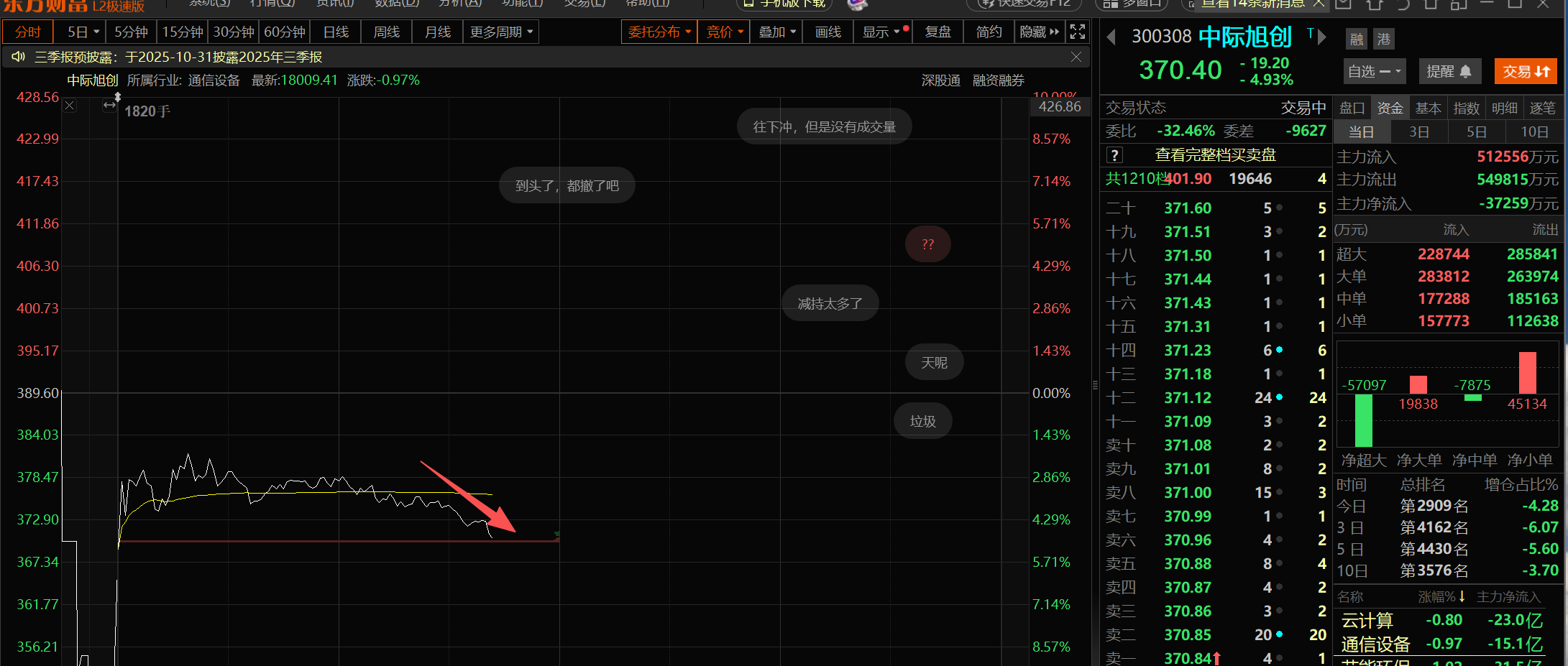Viewport: 1568px width, 666px height.
Task: Click the green 净超大 bar in chart
Action: (1363, 420)
